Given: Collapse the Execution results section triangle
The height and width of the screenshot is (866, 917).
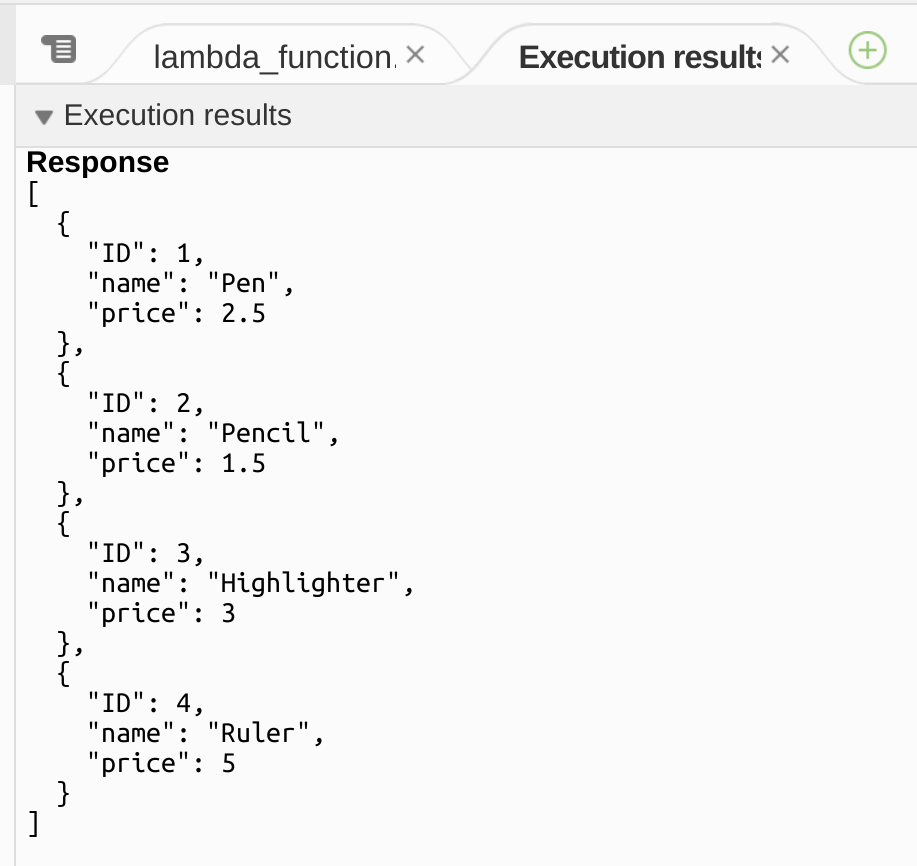Looking at the screenshot, I should coord(43,117).
